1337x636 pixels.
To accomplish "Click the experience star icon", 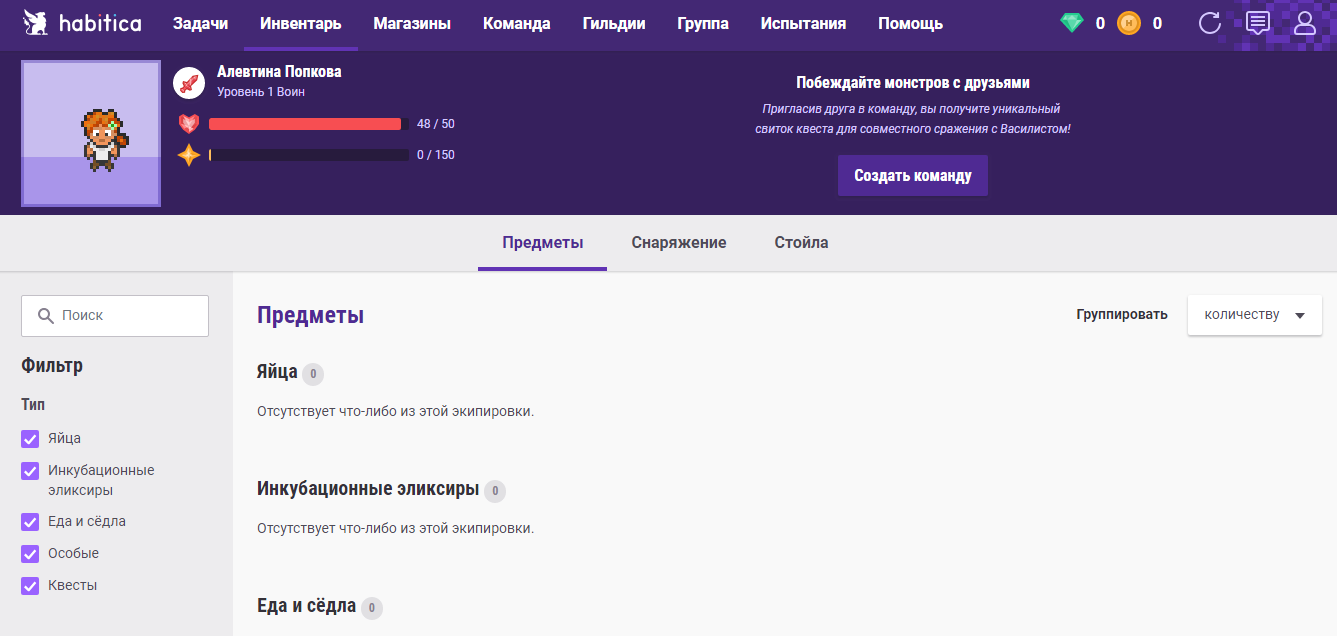I will (189, 155).
